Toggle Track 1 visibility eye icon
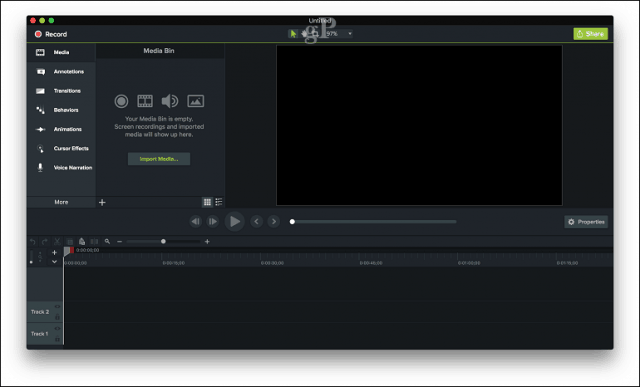Viewport: 640px width, 387px height. point(58,329)
